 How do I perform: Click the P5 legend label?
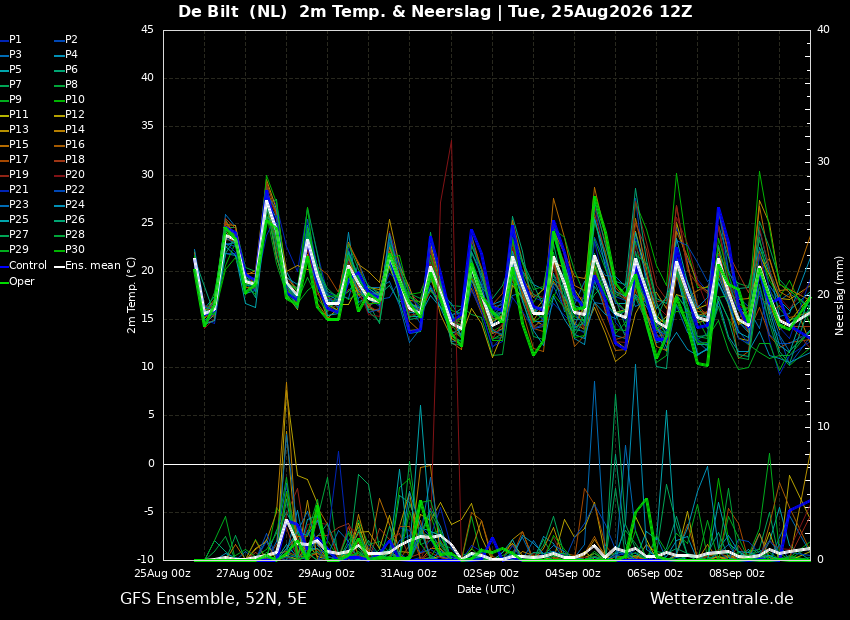15,69
